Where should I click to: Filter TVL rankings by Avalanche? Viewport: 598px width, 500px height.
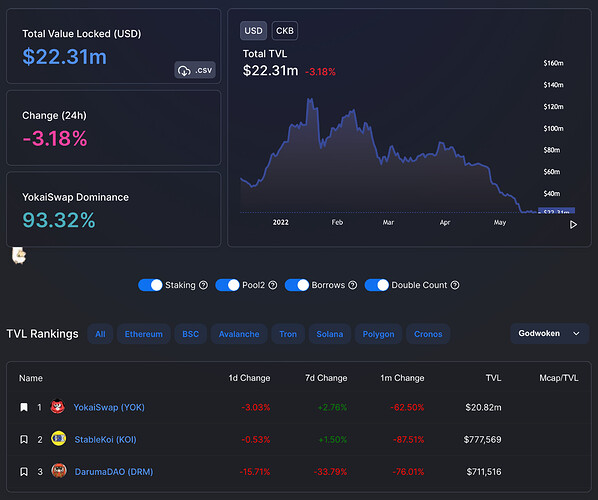pos(239,334)
